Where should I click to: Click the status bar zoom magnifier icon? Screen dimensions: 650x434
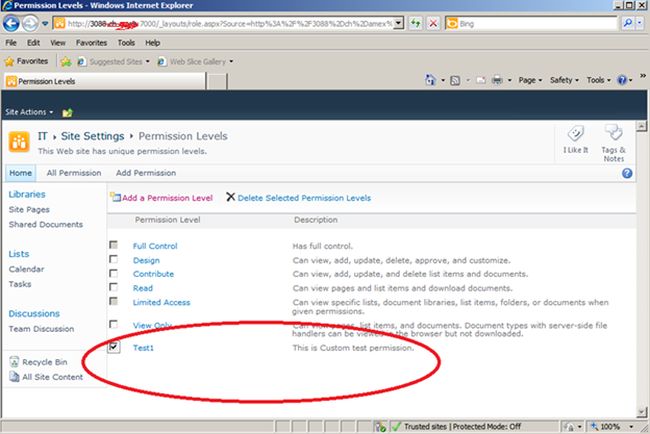click(594, 426)
